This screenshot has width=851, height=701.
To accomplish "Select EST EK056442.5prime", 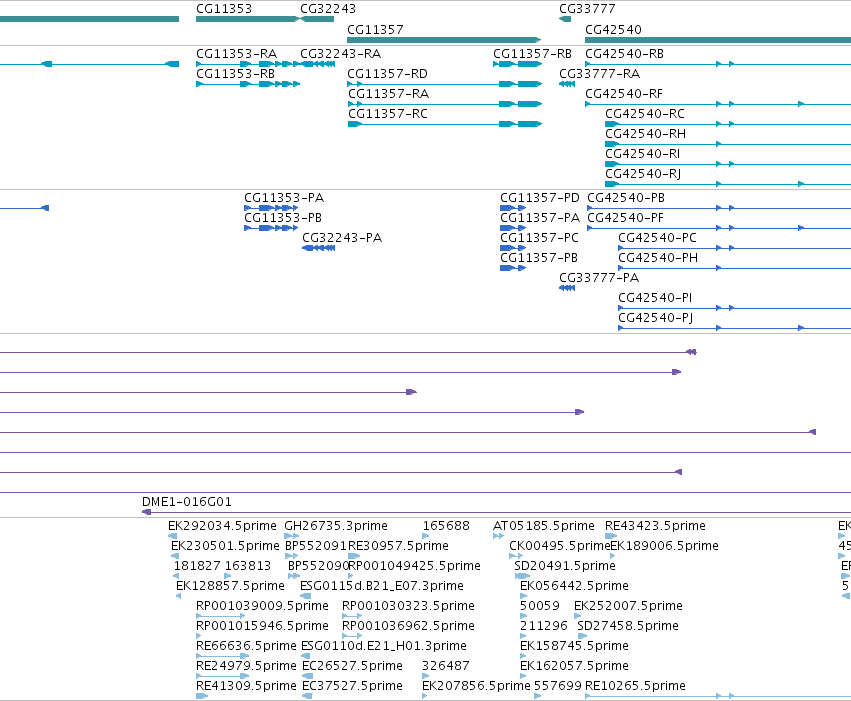I will tap(574, 587).
